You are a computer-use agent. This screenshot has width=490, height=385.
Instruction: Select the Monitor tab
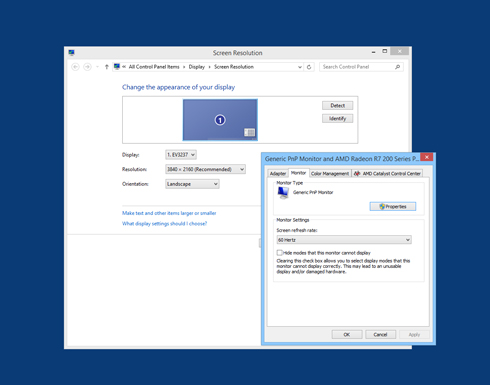coord(298,173)
